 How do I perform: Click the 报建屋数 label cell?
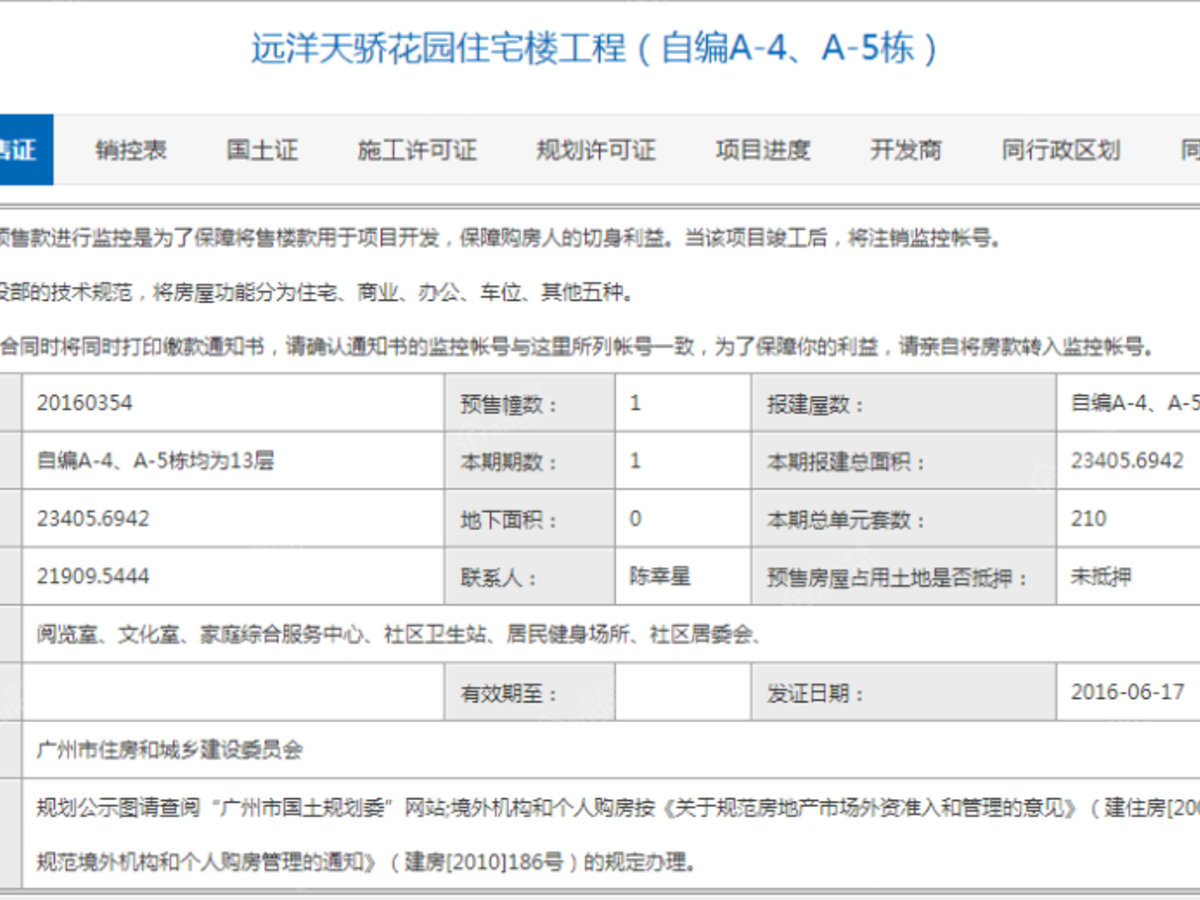click(904, 404)
